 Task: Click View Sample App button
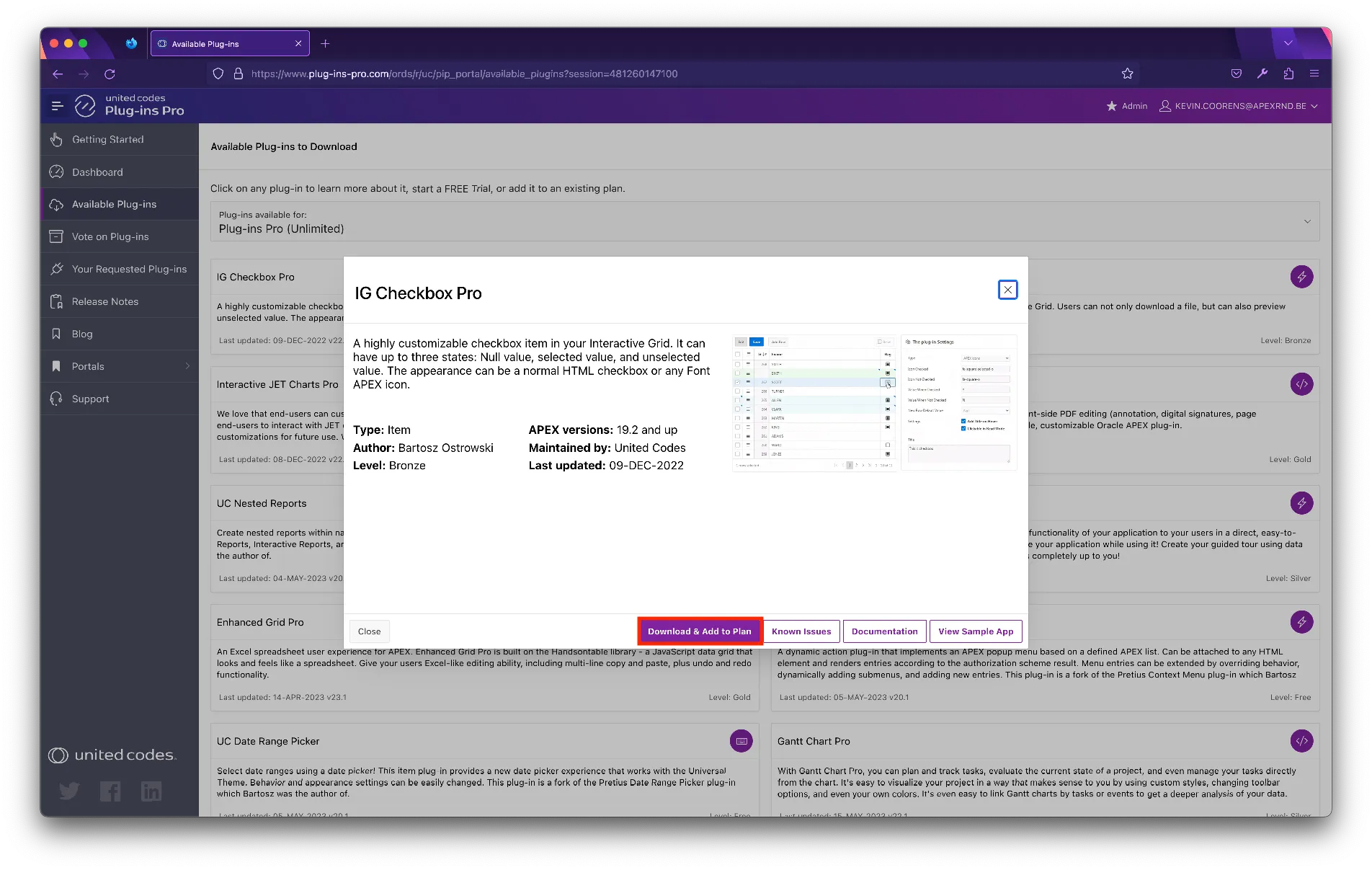[976, 631]
